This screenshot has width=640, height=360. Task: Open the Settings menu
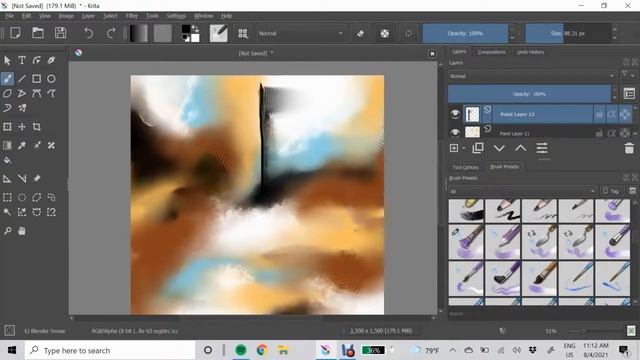pyautogui.click(x=176, y=16)
